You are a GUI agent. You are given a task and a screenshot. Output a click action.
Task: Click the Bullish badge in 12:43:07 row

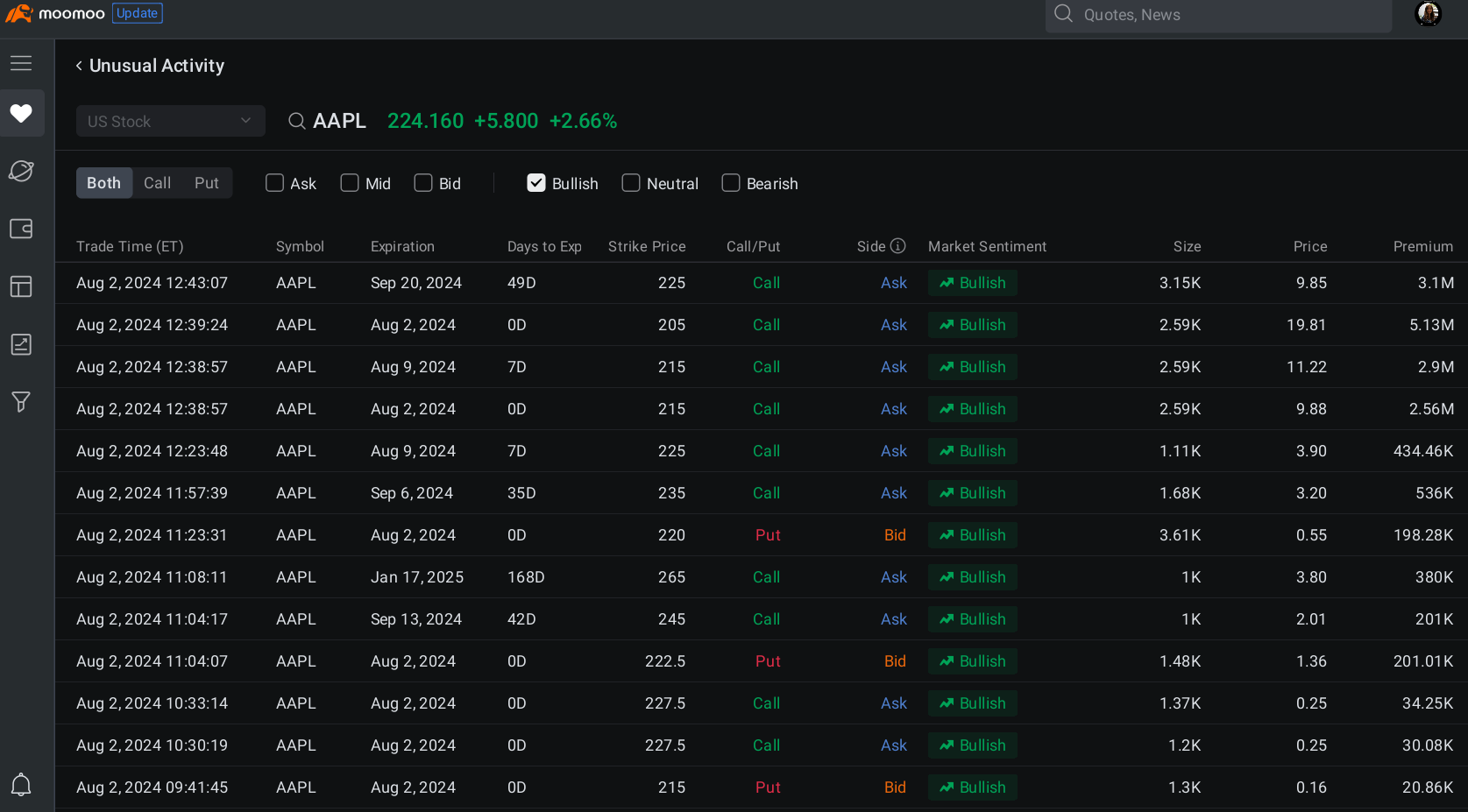tap(973, 283)
